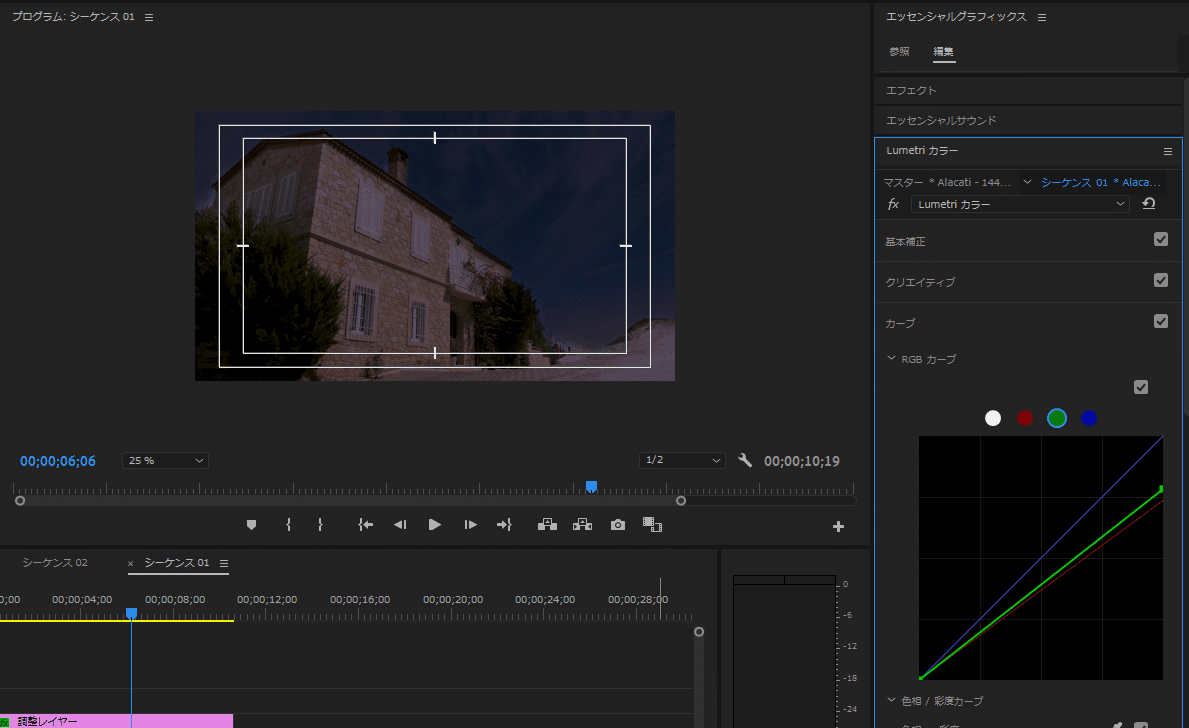Select the white luma curve channel

pos(993,418)
